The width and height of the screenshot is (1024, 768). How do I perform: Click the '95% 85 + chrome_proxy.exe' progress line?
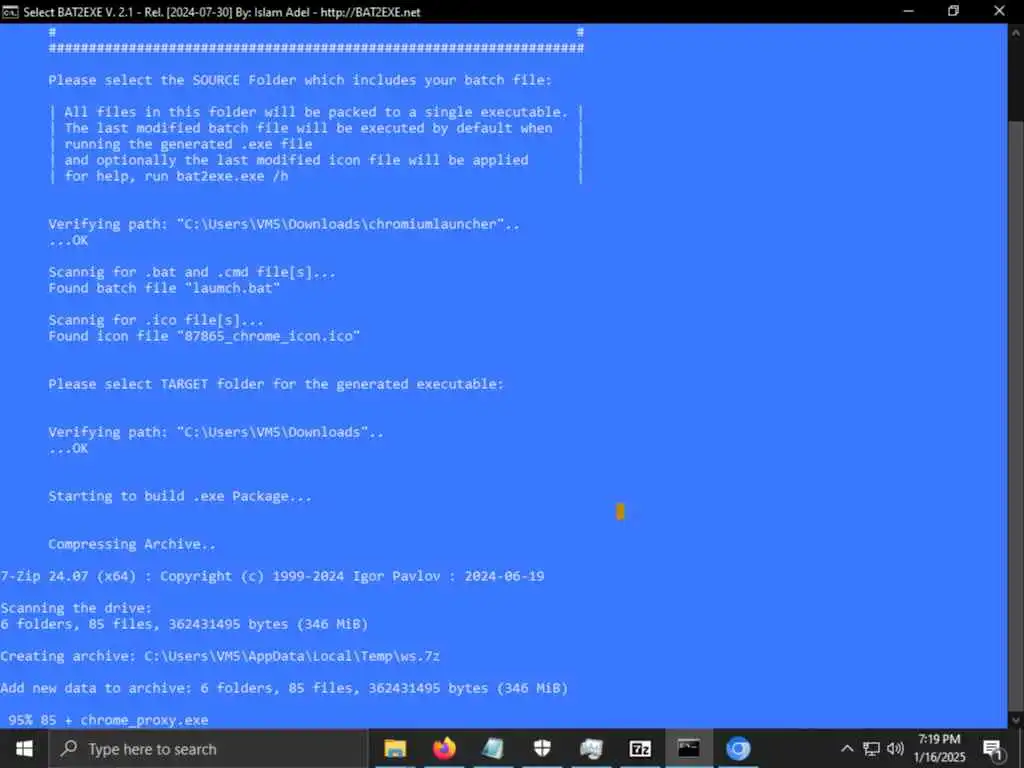tap(108, 720)
